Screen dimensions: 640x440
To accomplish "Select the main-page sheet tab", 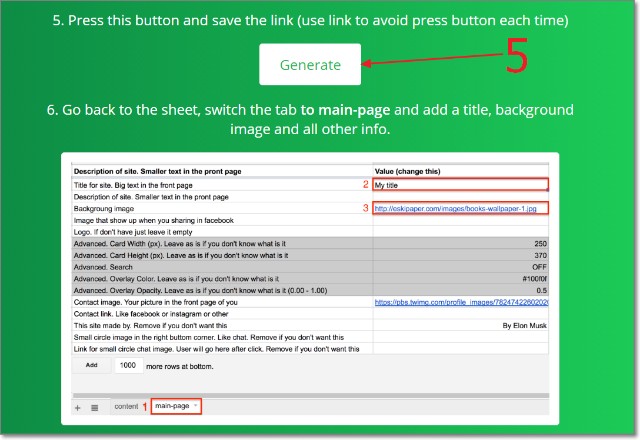I will (x=171, y=406).
